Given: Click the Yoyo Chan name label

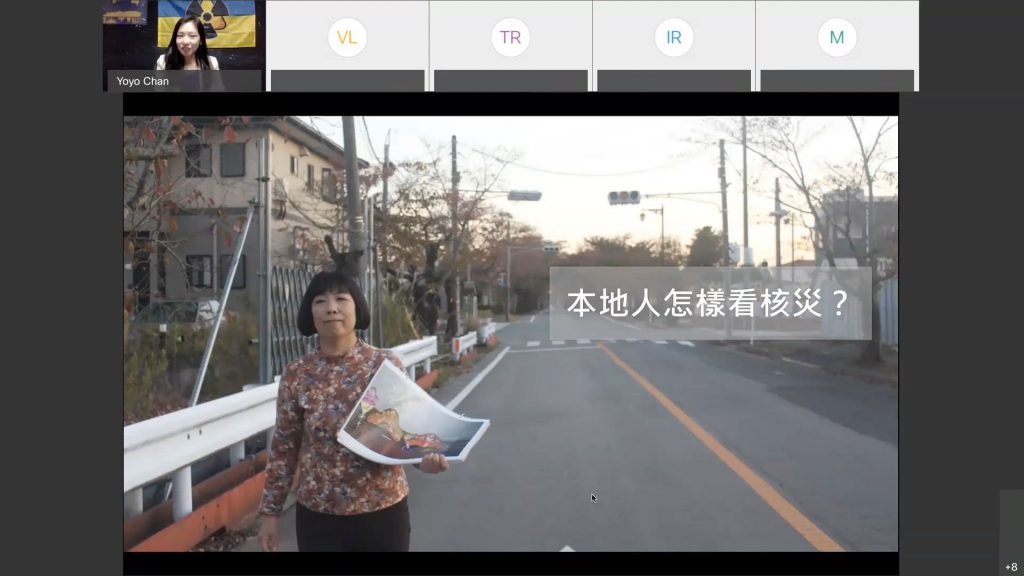Looking at the screenshot, I should pyautogui.click(x=142, y=81).
